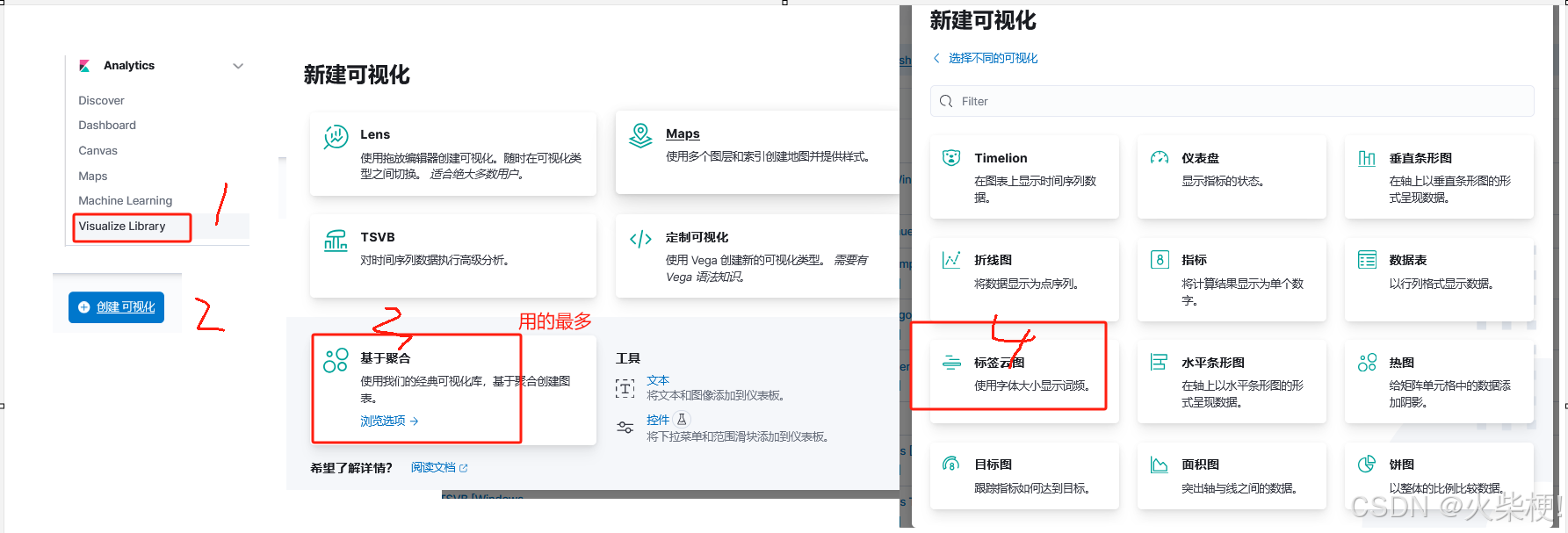
Task: Select the TSVB visualization title
Action: click(378, 237)
